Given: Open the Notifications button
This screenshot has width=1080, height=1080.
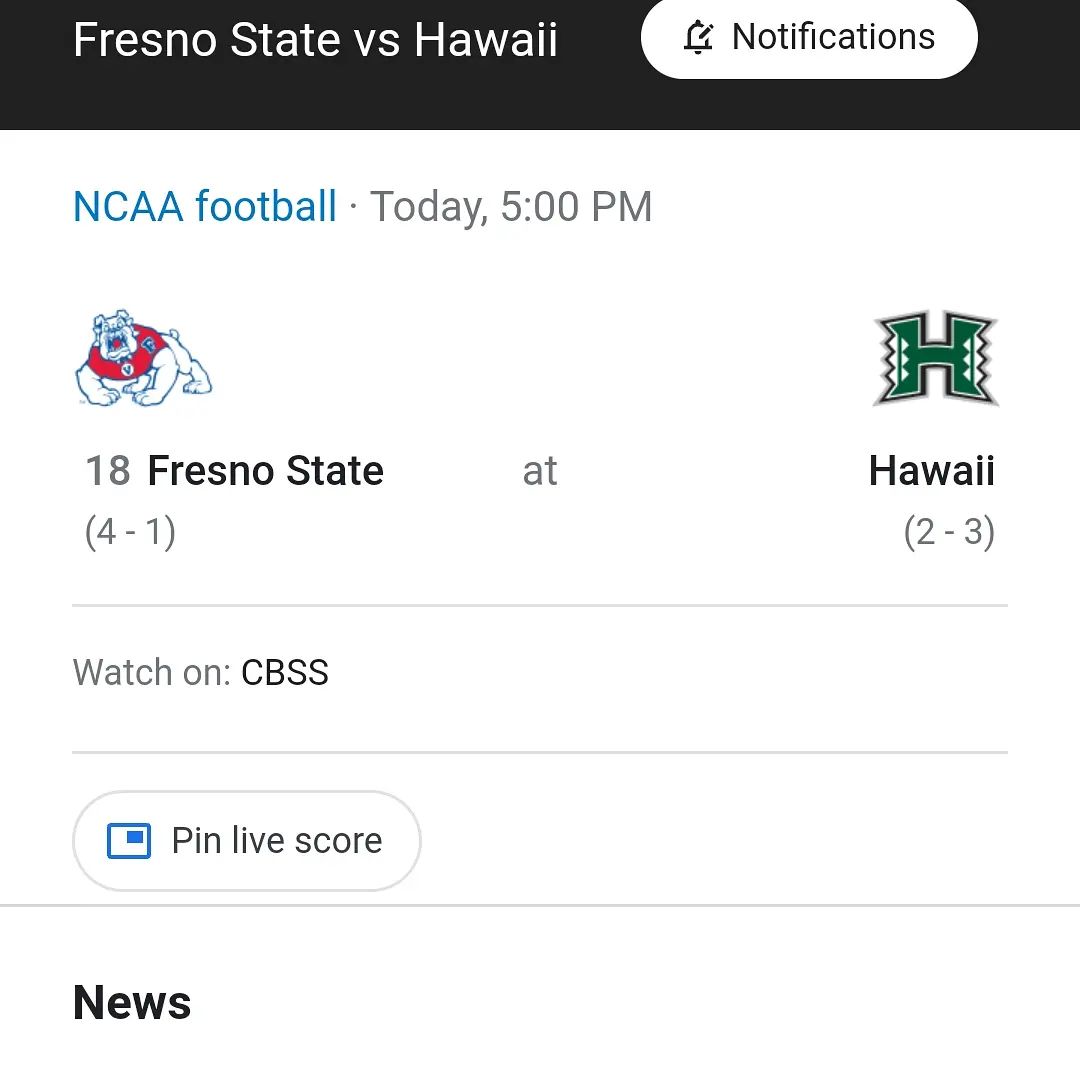Looking at the screenshot, I should coord(809,37).
